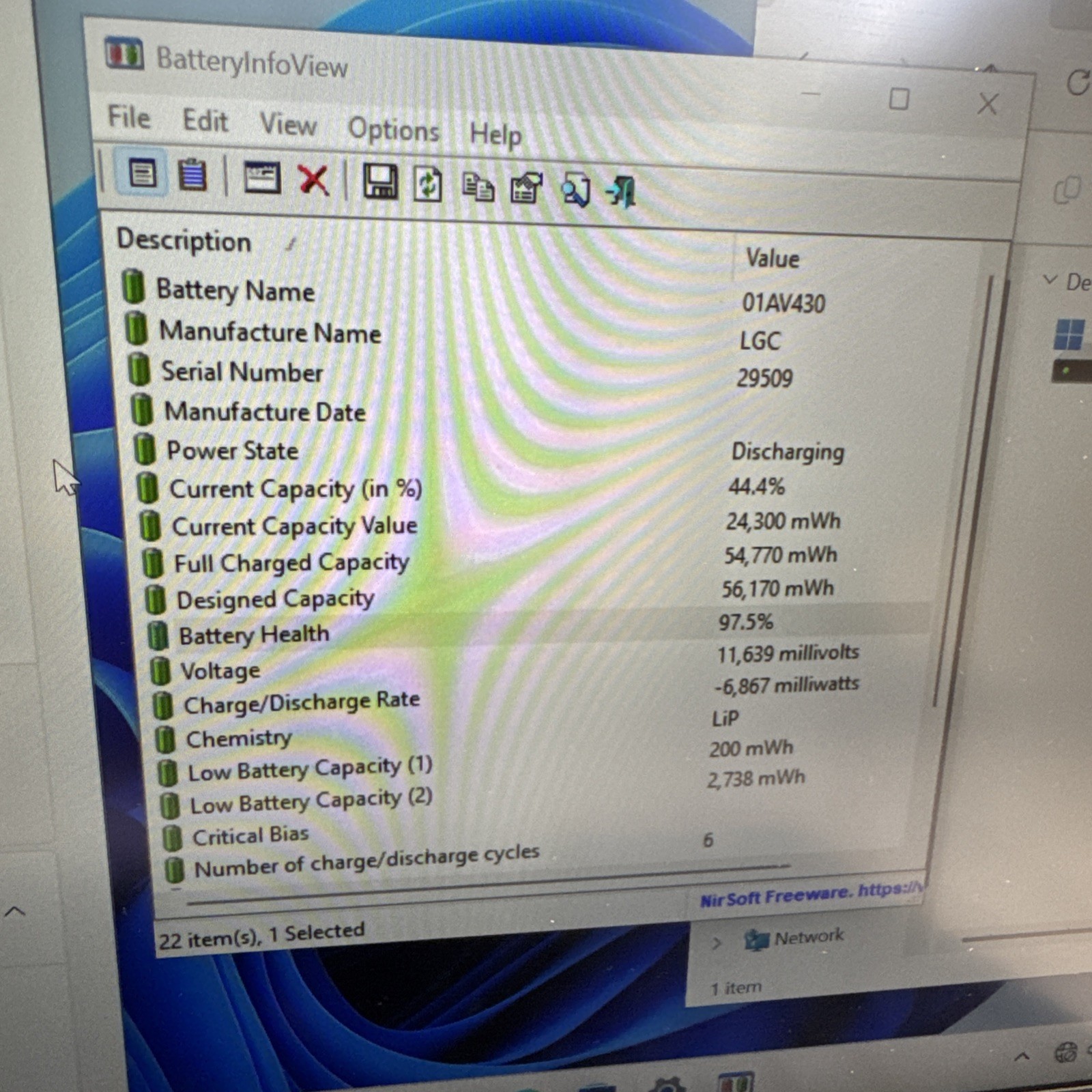Open the Options menu
Image resolution: width=1092 pixels, height=1092 pixels.
[394, 129]
